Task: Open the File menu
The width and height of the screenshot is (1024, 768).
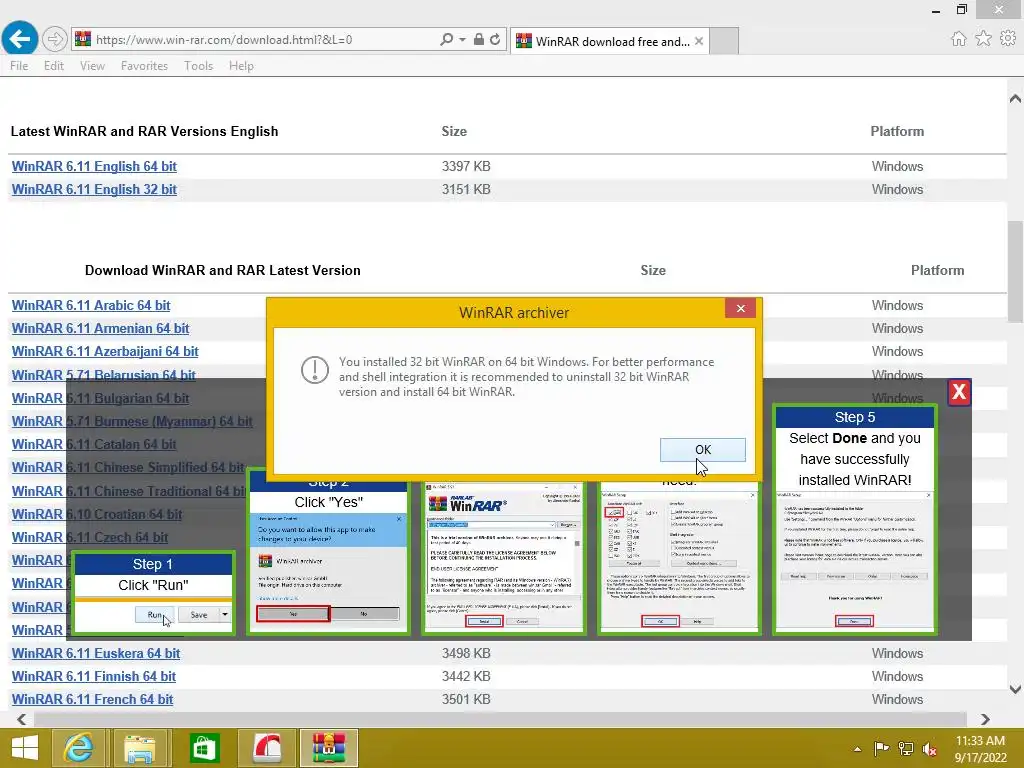Action: click(x=19, y=66)
